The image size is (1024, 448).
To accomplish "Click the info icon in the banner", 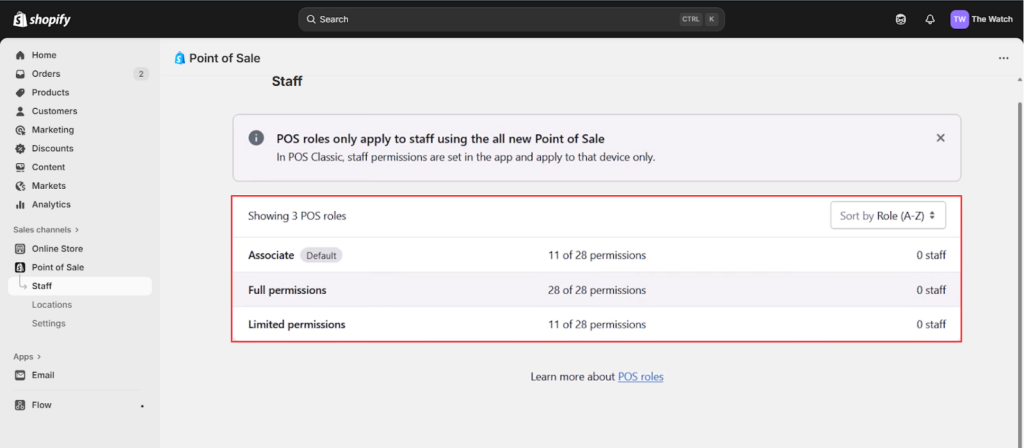I will (257, 139).
